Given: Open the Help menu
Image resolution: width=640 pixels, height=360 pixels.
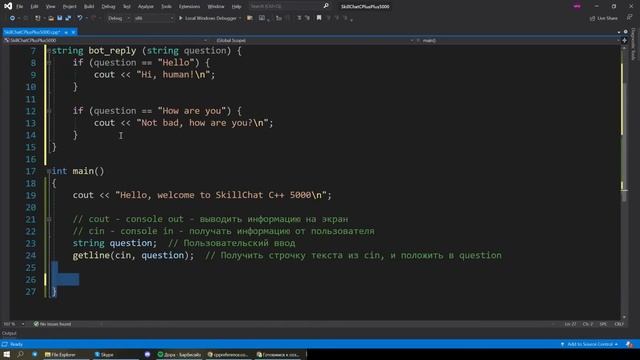Looking at the screenshot, I should [x=236, y=7].
